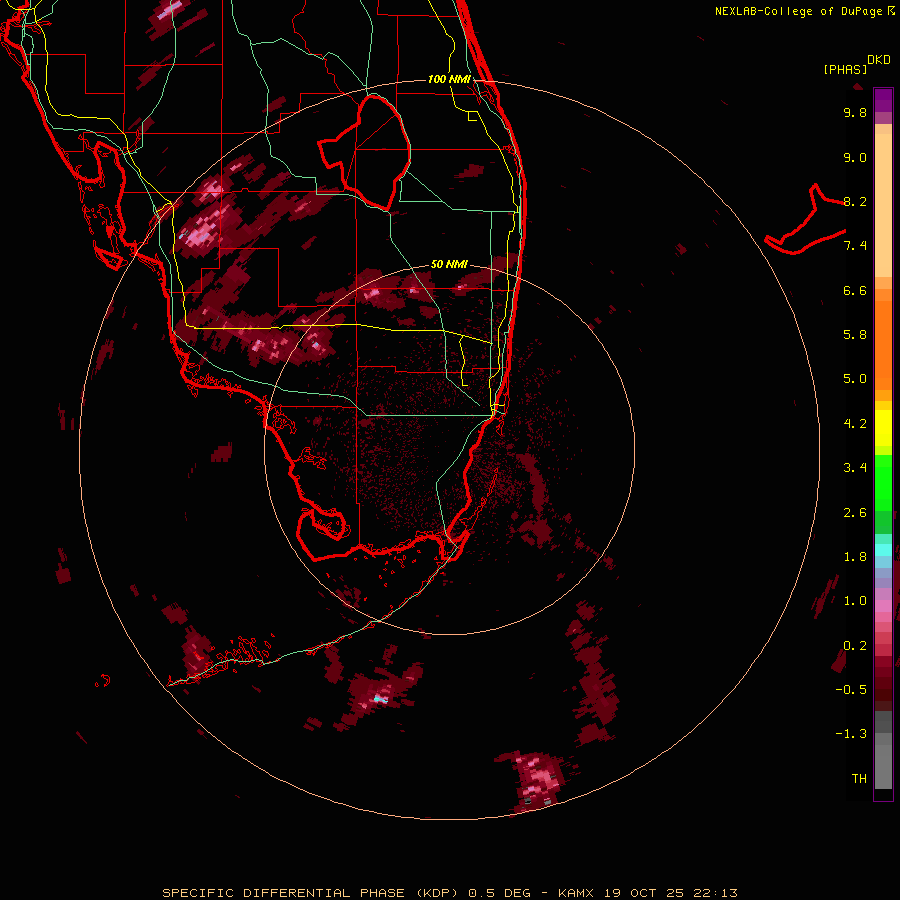
Task: Select the 9.8 value on the color scale
Action: (x=855, y=112)
